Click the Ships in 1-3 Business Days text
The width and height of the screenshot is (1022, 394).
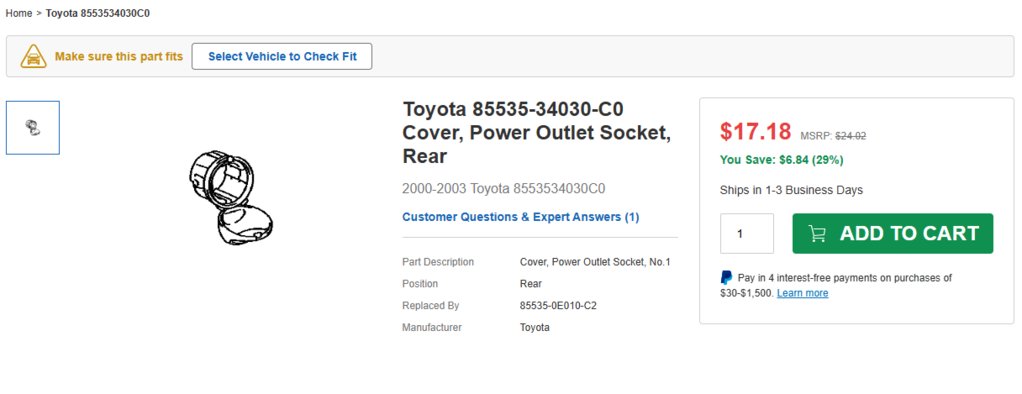pyautogui.click(x=791, y=190)
